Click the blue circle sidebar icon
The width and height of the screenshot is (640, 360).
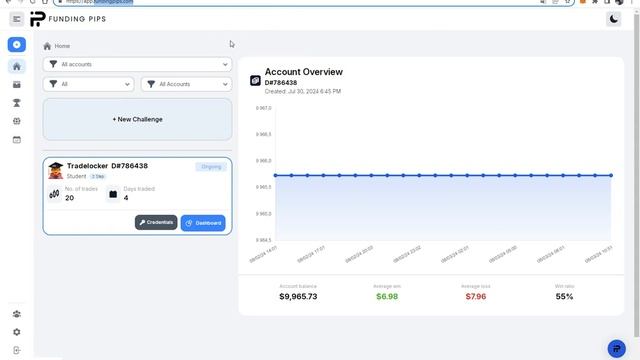tap(17, 44)
